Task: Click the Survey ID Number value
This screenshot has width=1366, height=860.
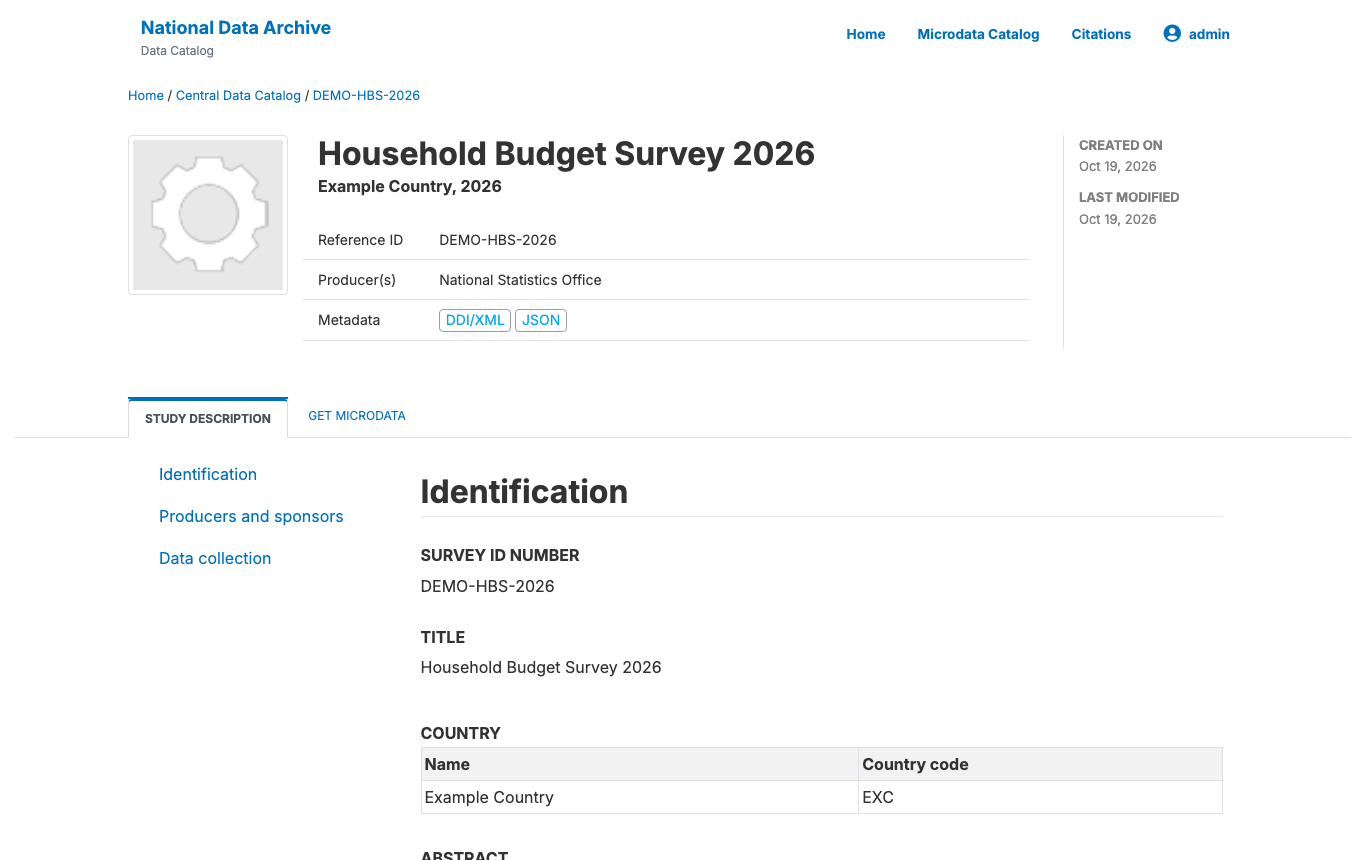Action: pos(487,586)
